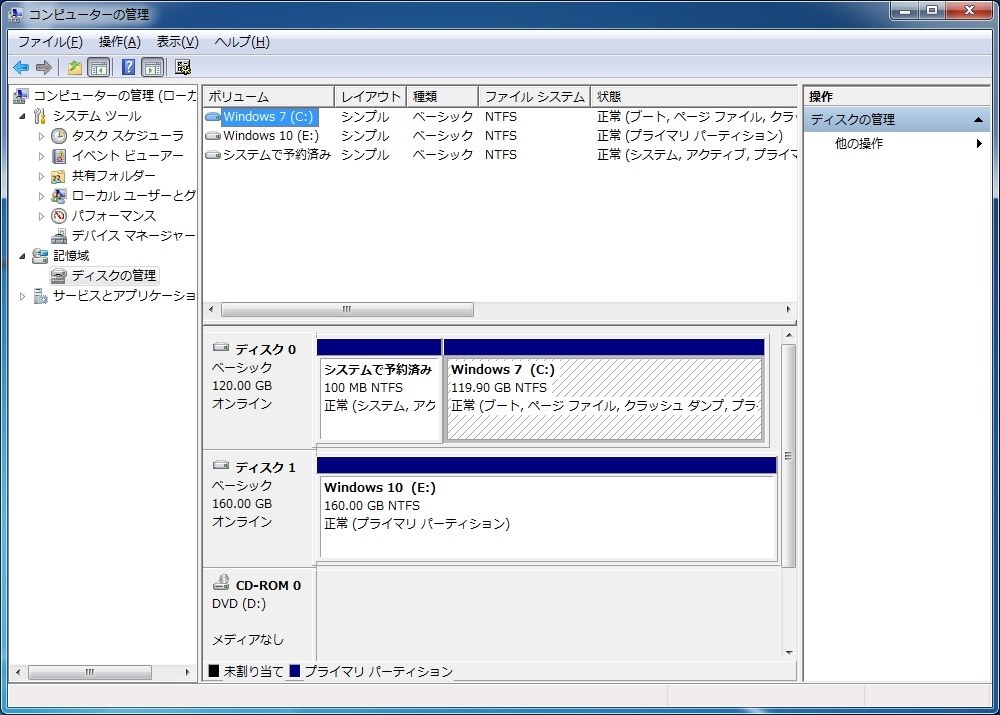Viewport: 1000px width, 715px height.
Task: Expand the 共有フォルダー node
Action: click(41, 176)
